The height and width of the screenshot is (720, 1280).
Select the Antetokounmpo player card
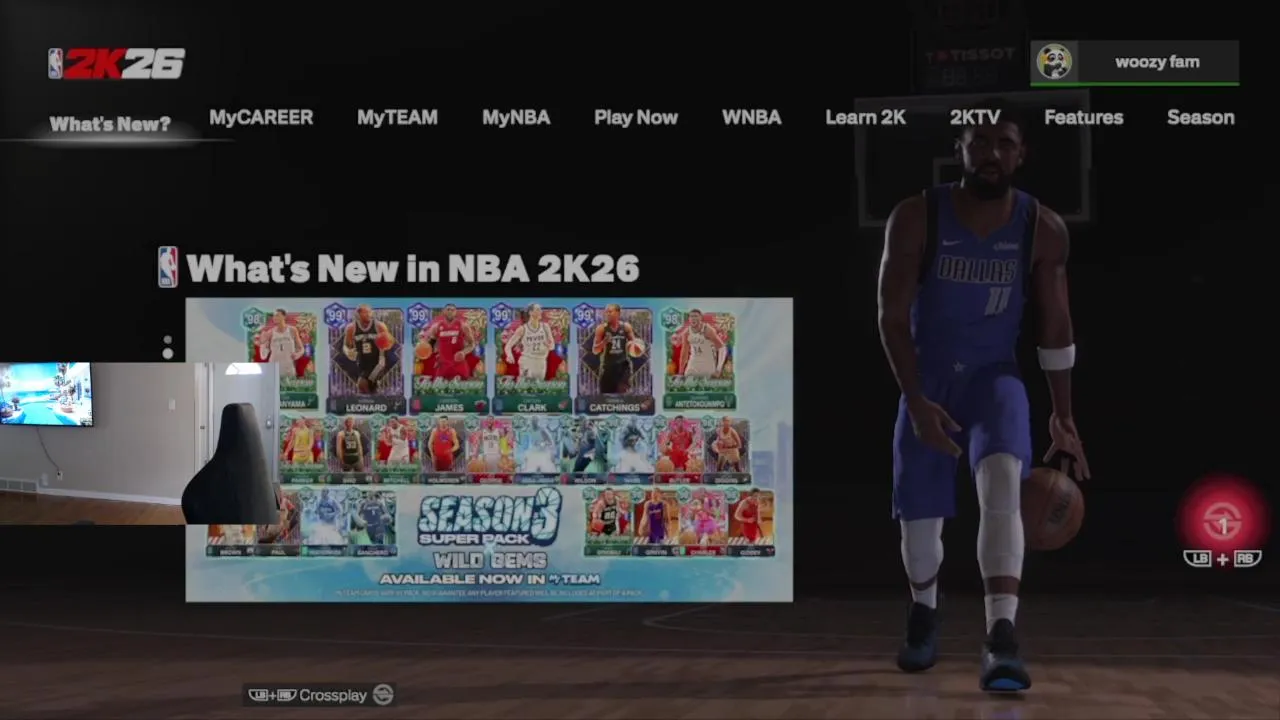698,360
